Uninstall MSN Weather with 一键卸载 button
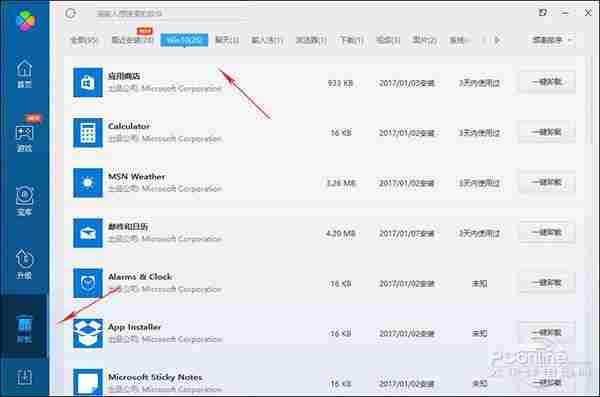This screenshot has height=397, width=600. (x=547, y=182)
